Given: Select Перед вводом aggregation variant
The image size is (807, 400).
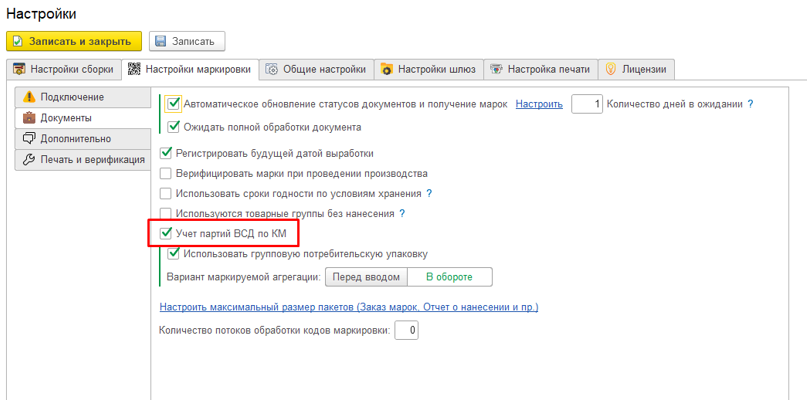Looking at the screenshot, I should pyautogui.click(x=366, y=277).
